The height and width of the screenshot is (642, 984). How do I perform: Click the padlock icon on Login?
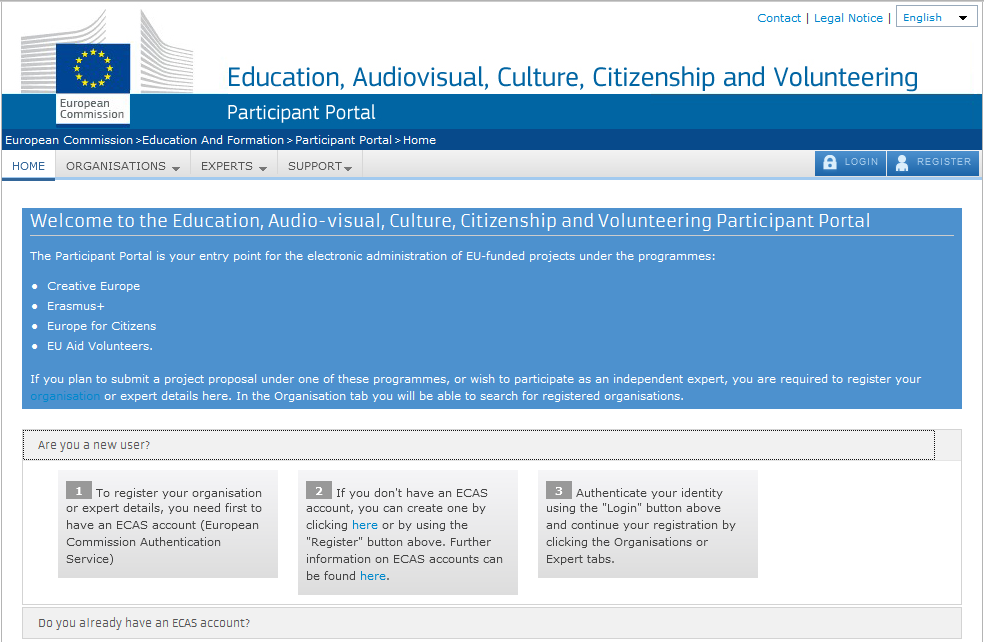click(x=830, y=163)
